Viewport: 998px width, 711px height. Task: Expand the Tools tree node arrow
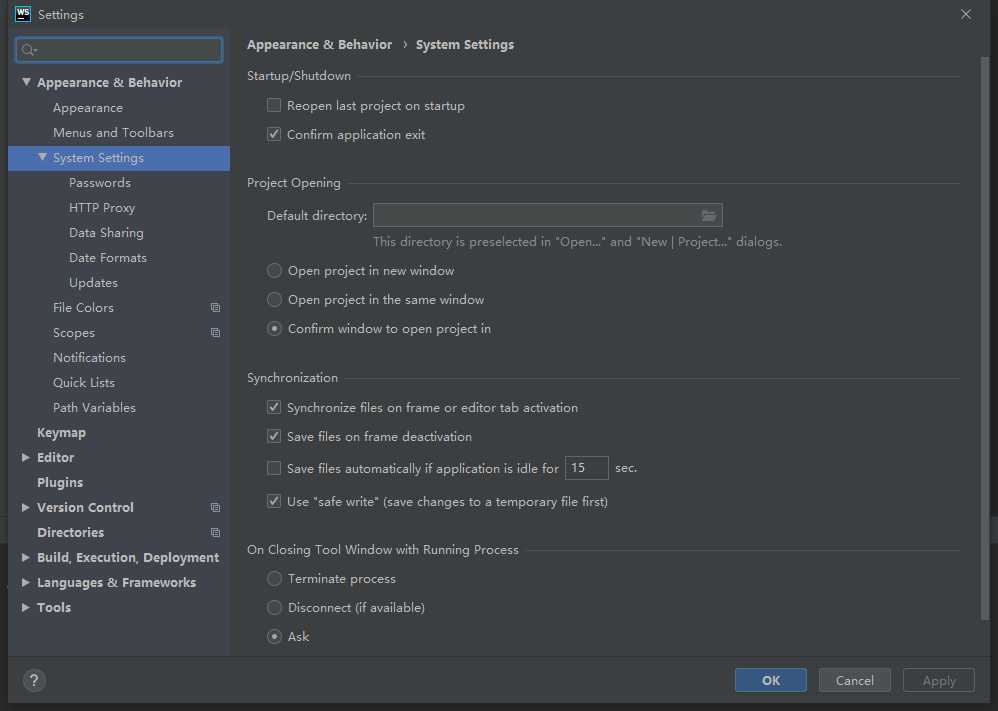25,607
